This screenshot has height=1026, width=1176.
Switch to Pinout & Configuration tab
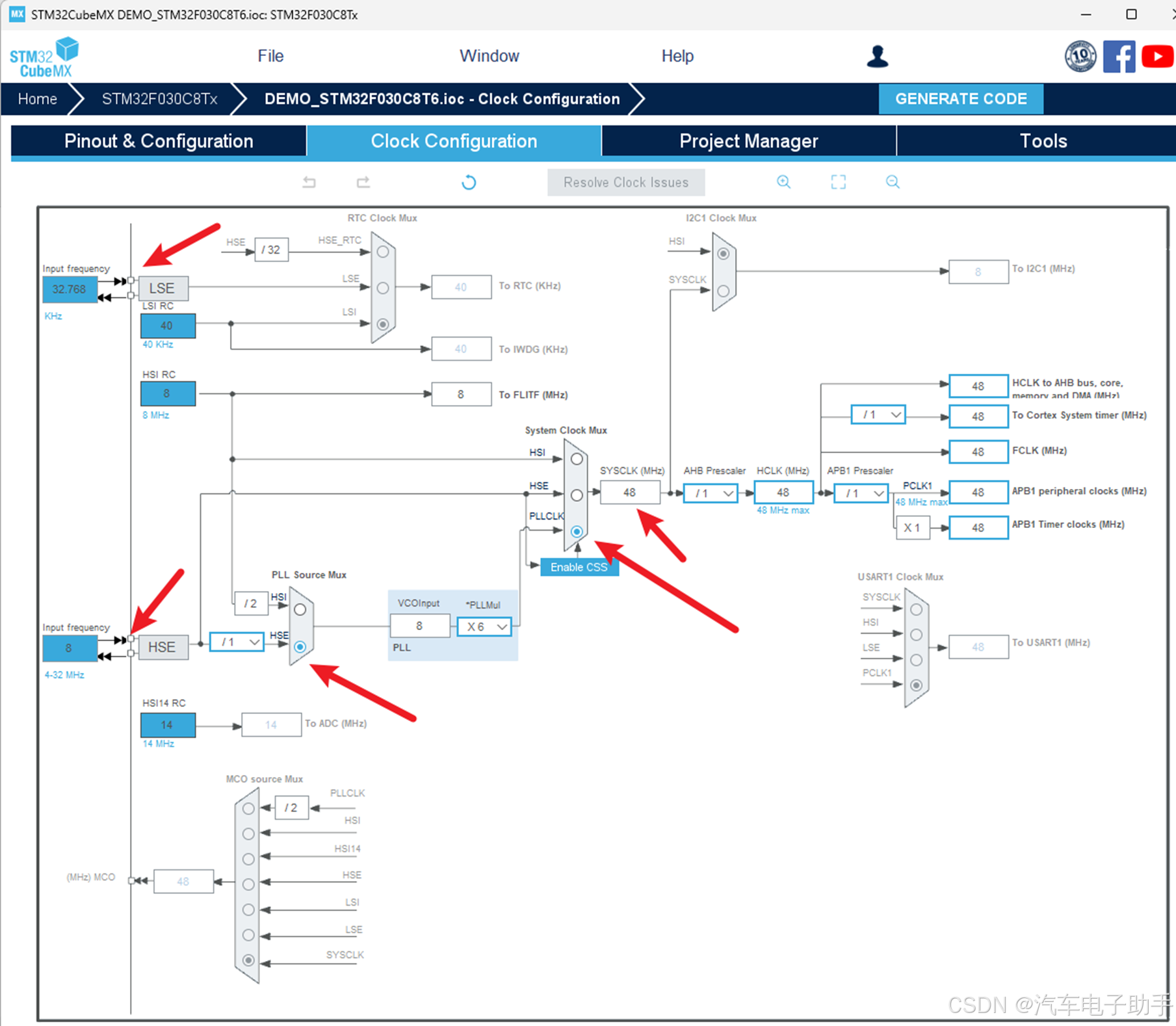[159, 141]
